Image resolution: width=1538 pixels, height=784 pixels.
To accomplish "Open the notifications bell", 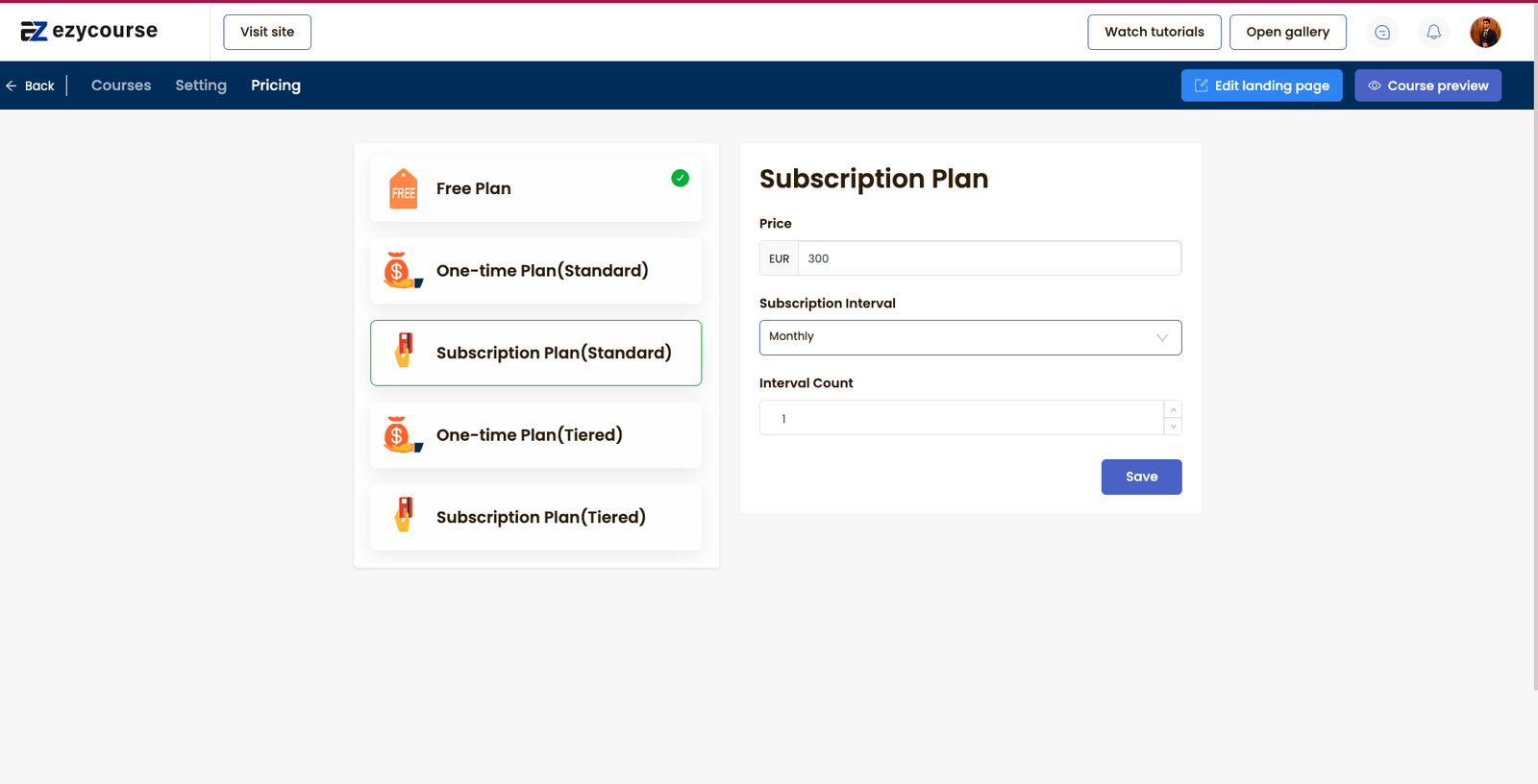I will pyautogui.click(x=1433, y=33).
